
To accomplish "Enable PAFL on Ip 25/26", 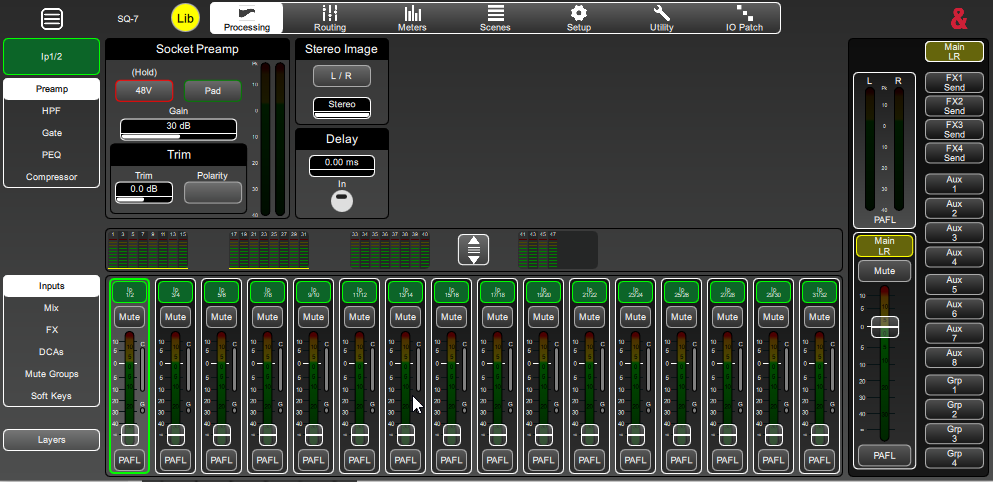I will (681, 460).
